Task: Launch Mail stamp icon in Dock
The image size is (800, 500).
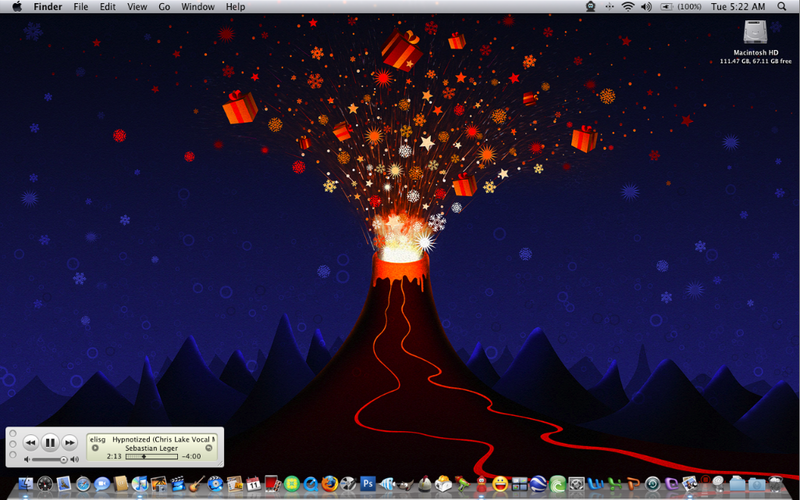Action: click(63, 484)
